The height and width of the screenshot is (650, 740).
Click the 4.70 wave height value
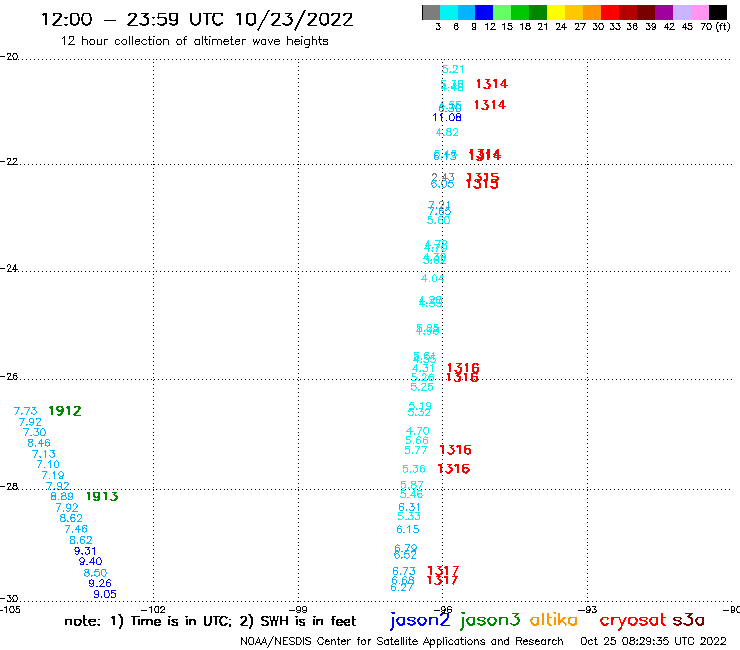coord(418,431)
